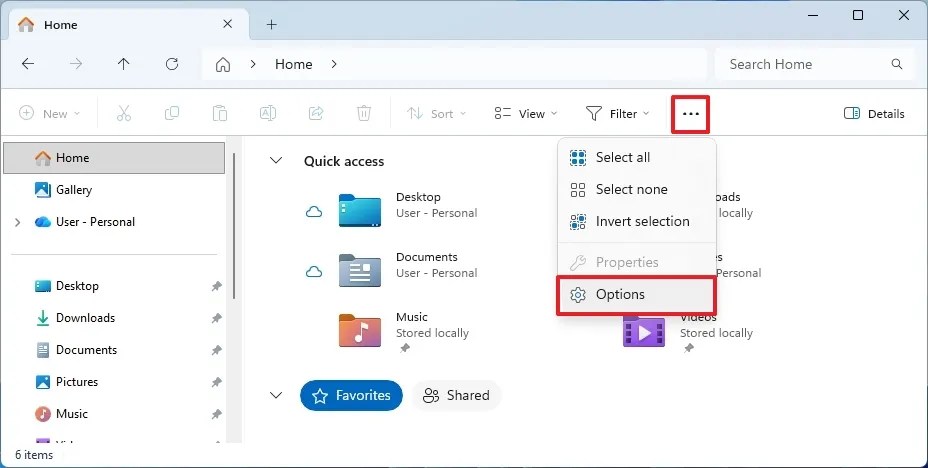The height and width of the screenshot is (468, 928).
Task: Open the Sort dropdown
Action: click(437, 114)
